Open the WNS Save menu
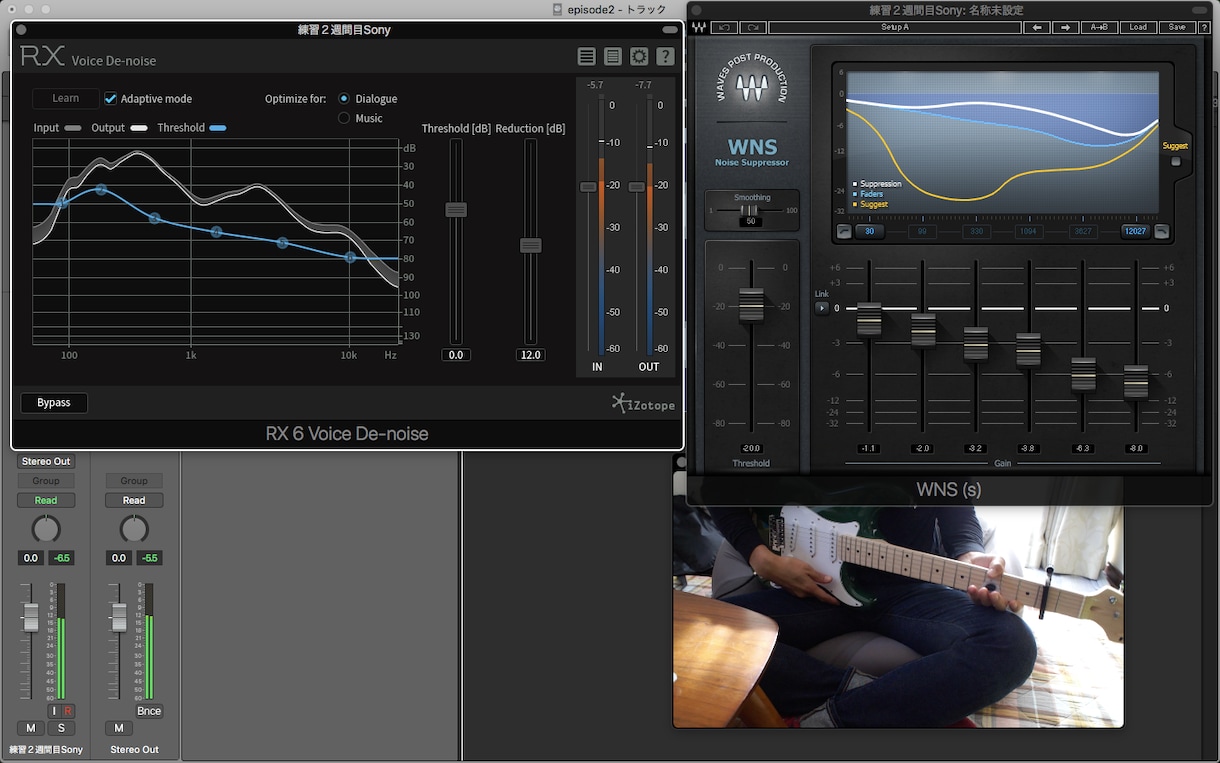 point(1177,27)
